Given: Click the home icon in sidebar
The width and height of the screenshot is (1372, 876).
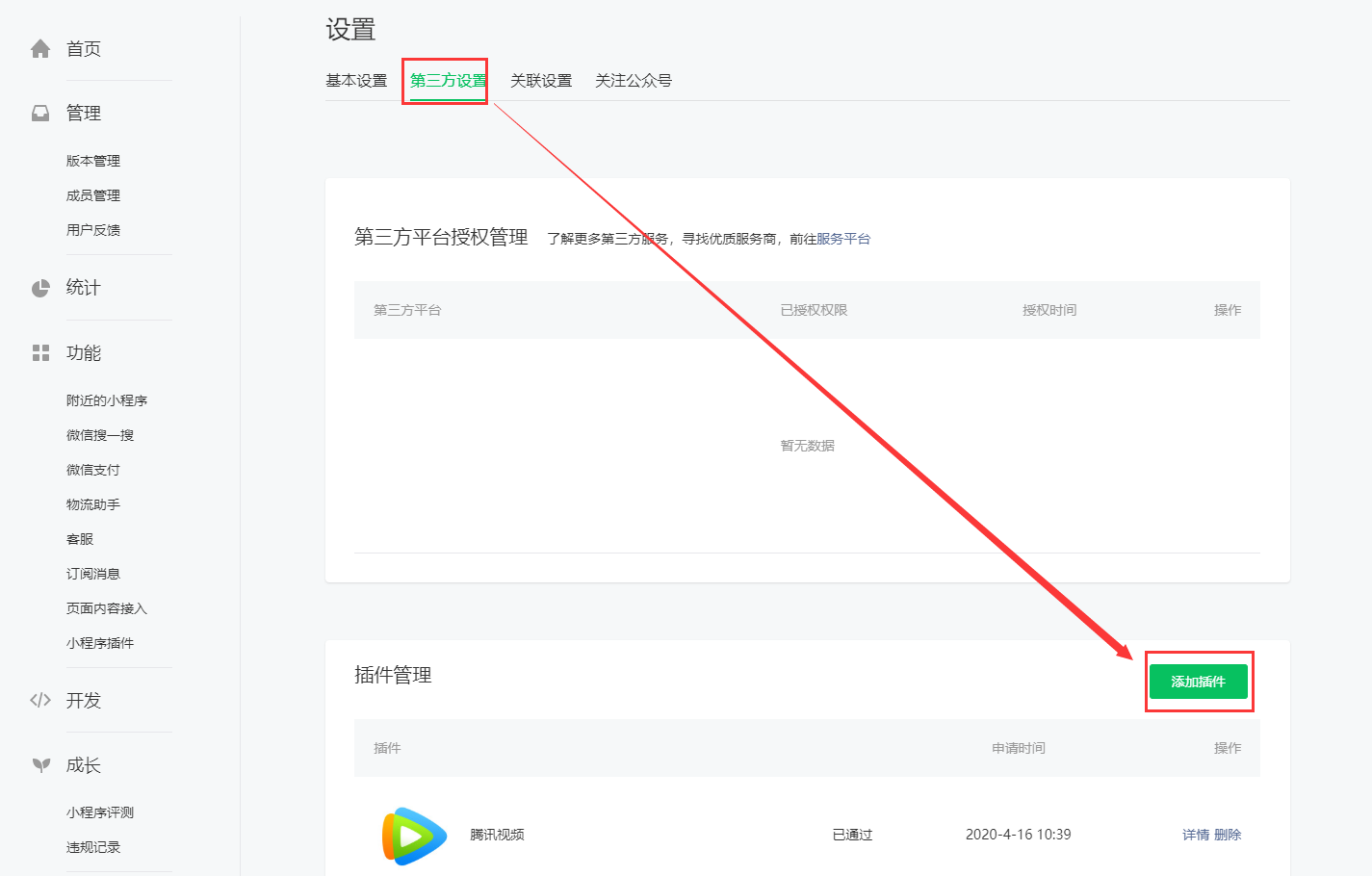Looking at the screenshot, I should (x=40, y=49).
